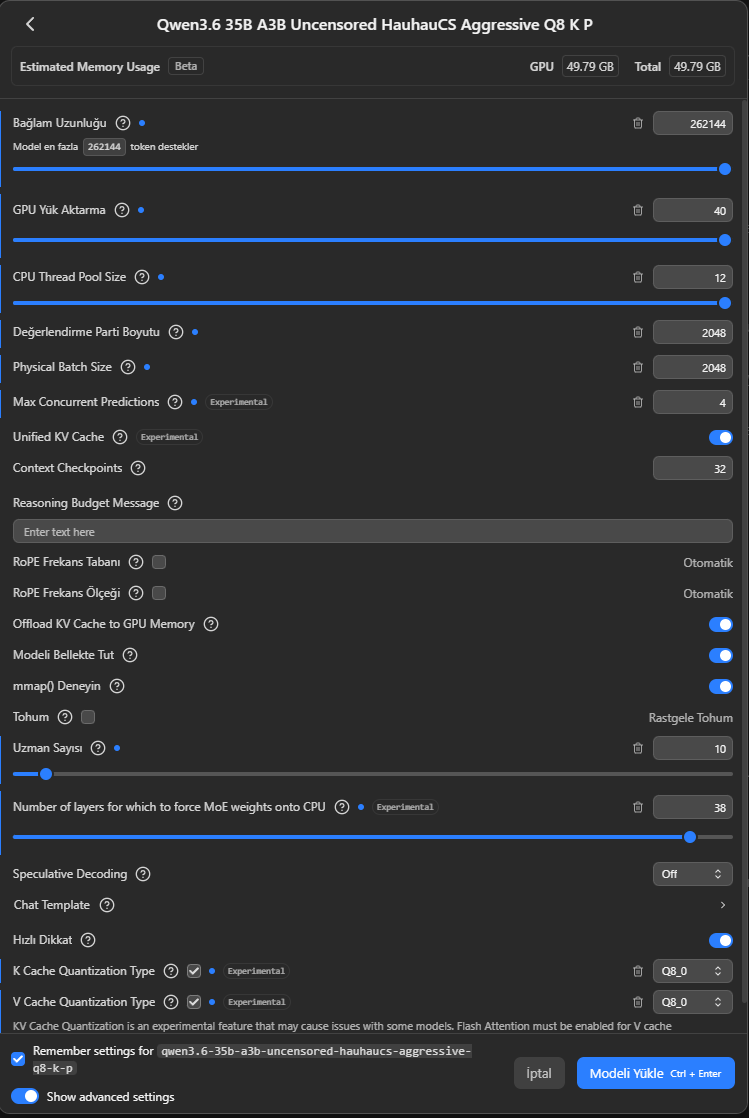Click the CPU Thread Pool Size slider handle
Screen dimensions: 749x1118
pyautogui.click(x=725, y=303)
